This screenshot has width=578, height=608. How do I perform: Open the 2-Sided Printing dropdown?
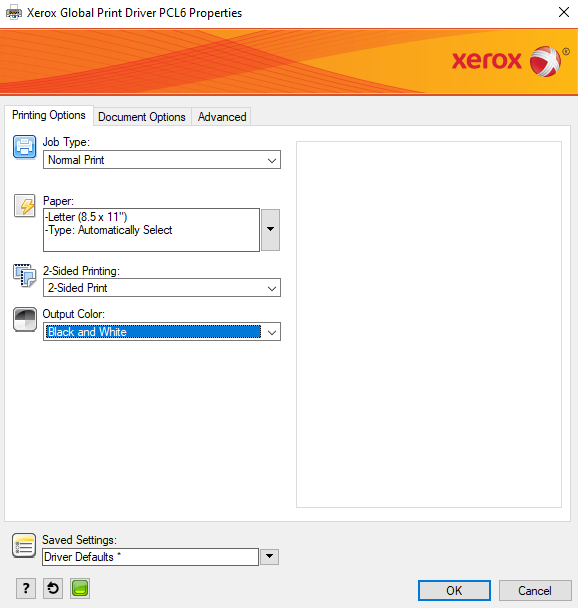162,288
